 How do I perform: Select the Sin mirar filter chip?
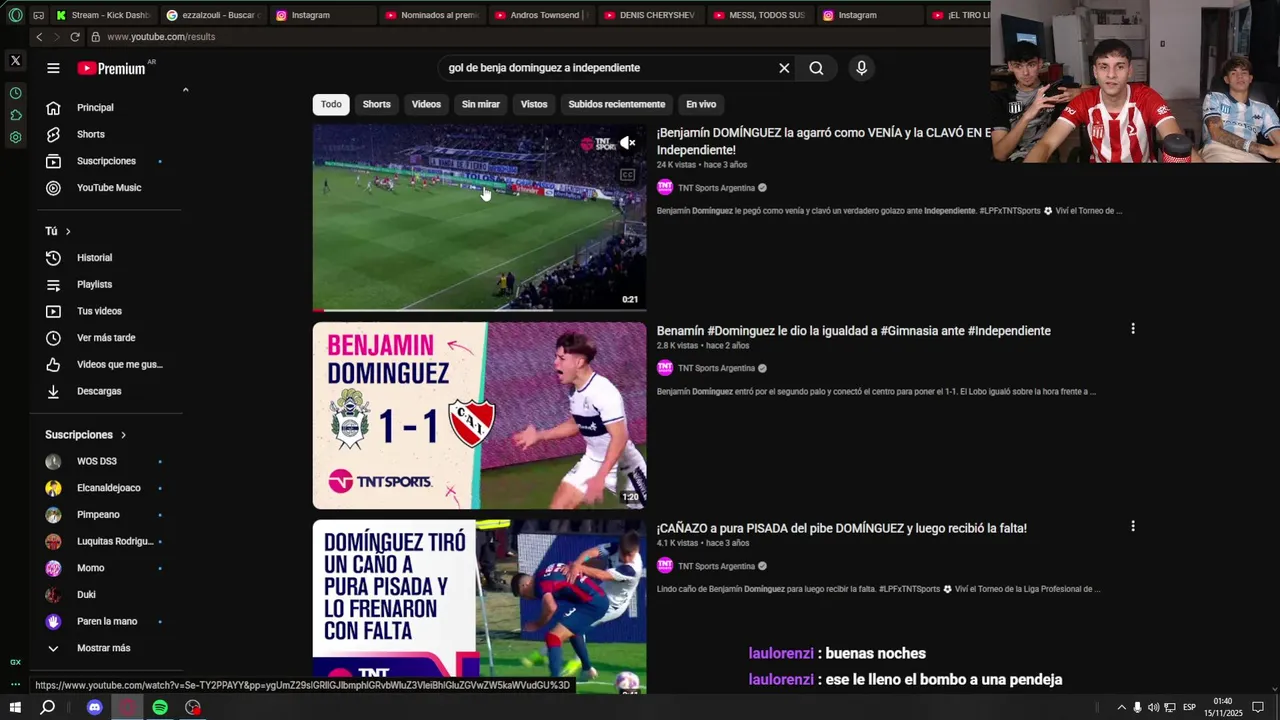[480, 104]
